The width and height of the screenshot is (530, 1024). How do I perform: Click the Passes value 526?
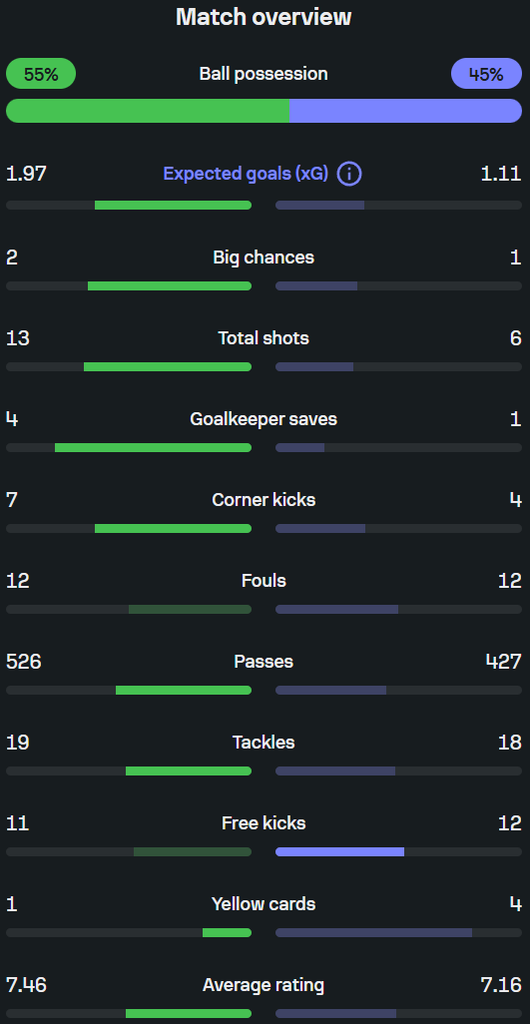tap(23, 662)
